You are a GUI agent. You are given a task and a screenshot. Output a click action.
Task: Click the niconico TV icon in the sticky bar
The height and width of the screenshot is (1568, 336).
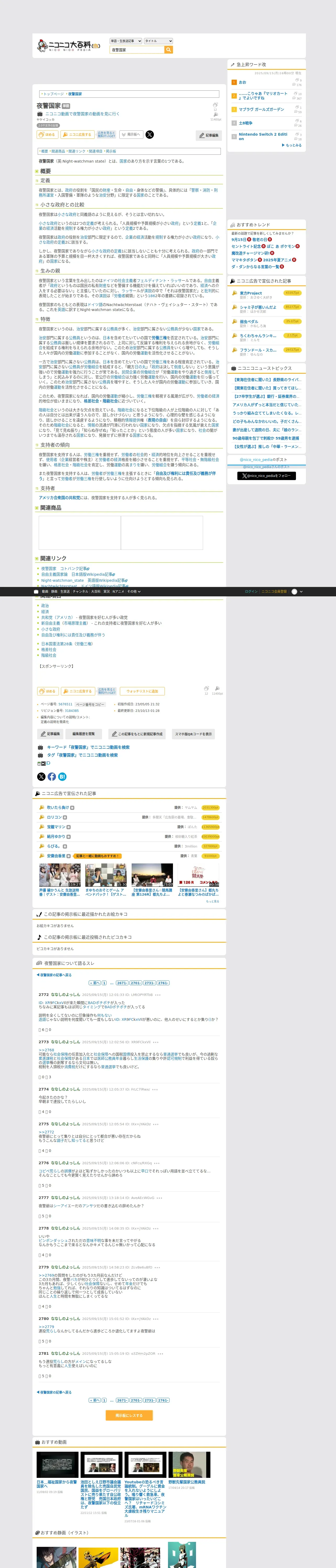pos(36,591)
